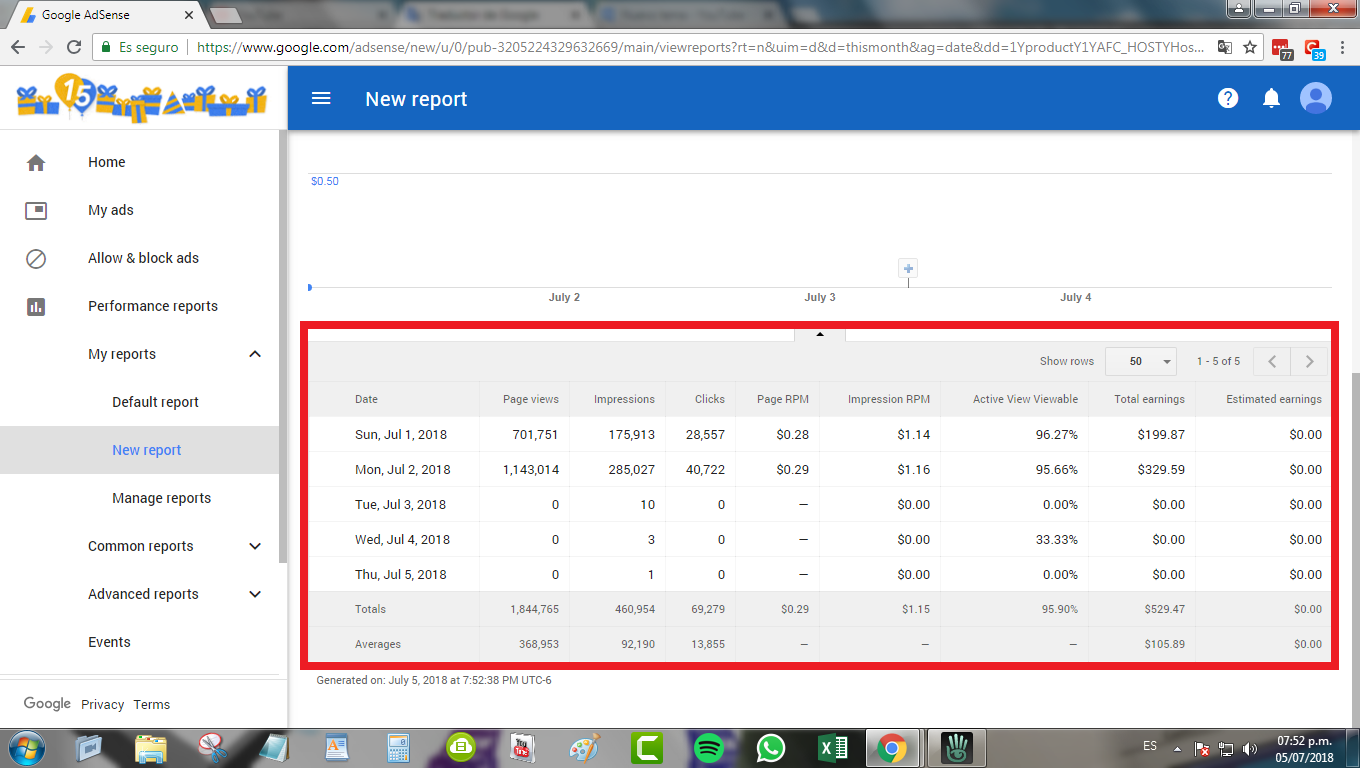Click the Terms link in the footer
This screenshot has width=1360, height=768.
tap(152, 705)
